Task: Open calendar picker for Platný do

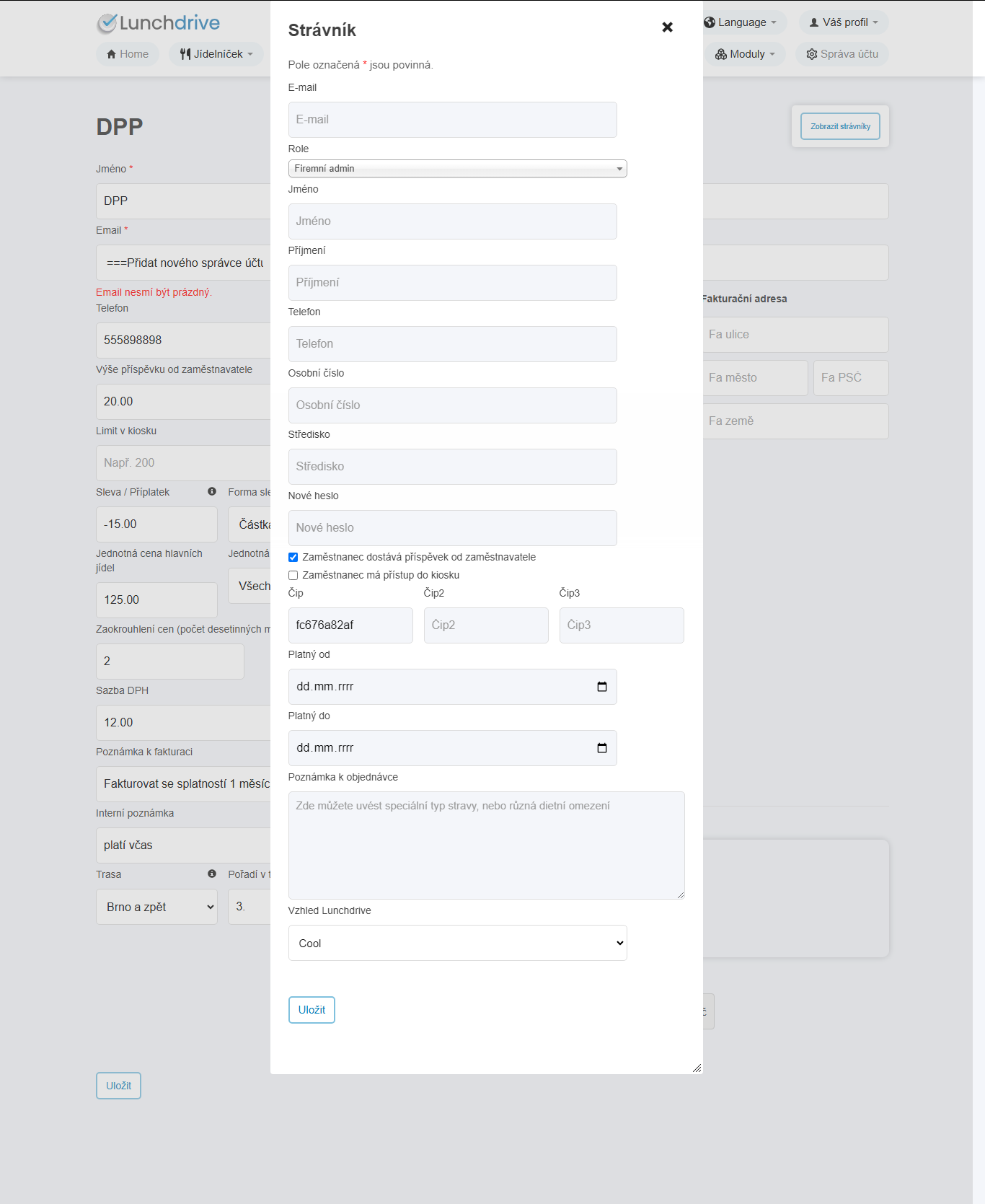Action: click(602, 748)
